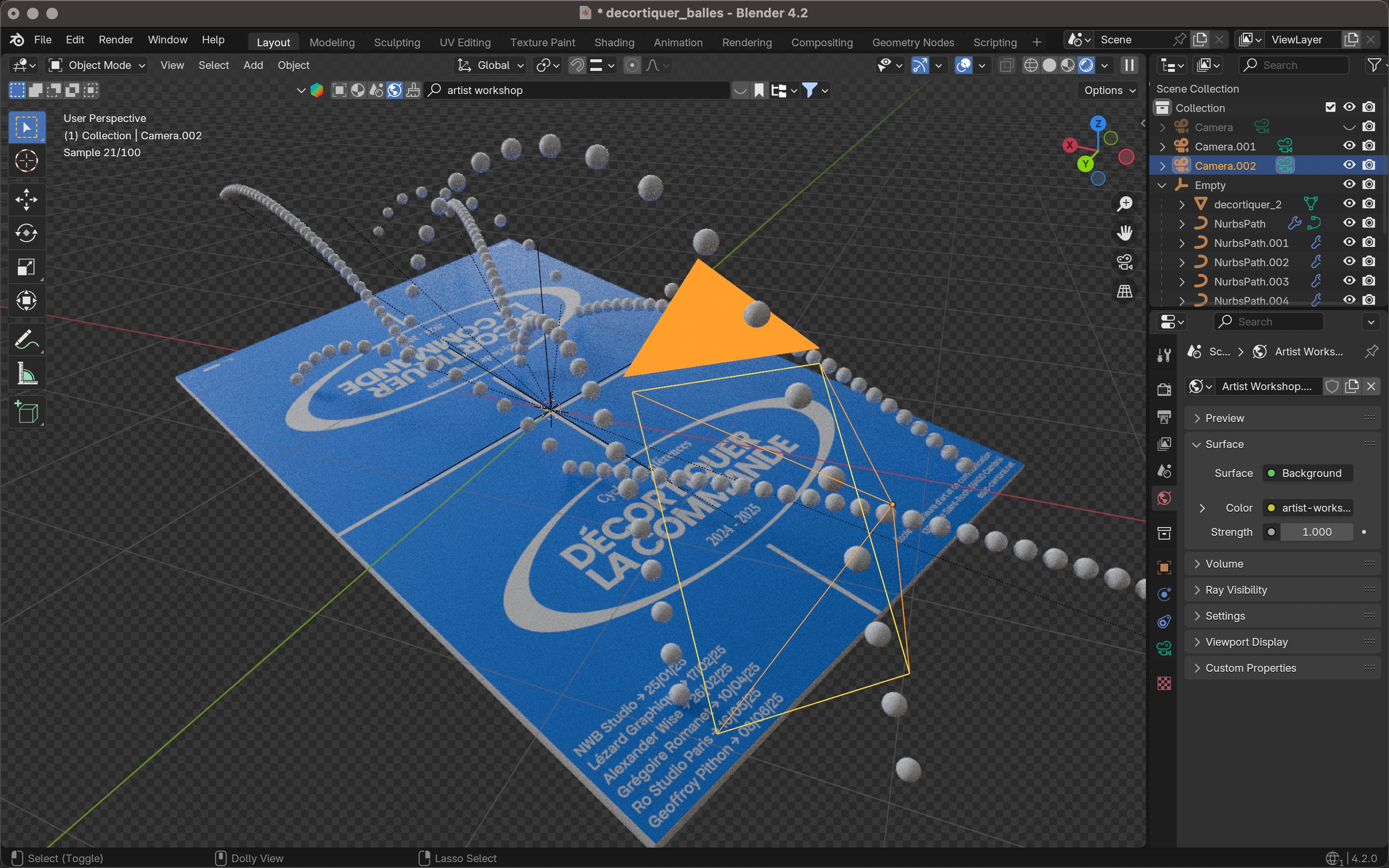Collapse the Empty tree item
This screenshot has width=1389, height=868.
coord(1162,186)
